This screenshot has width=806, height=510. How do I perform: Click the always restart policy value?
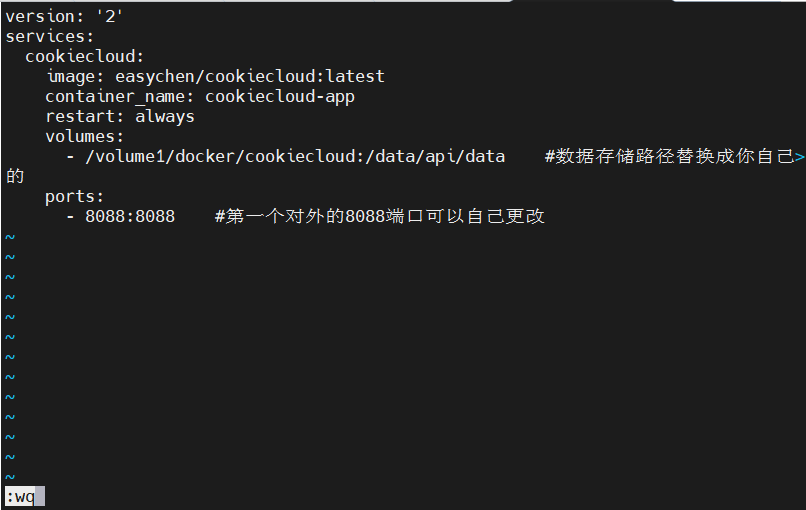pos(165,116)
